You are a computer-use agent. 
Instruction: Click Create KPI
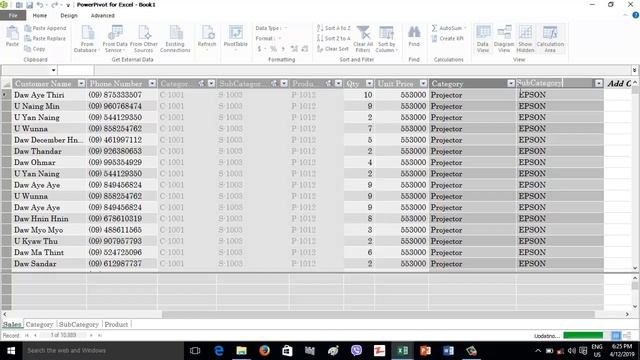click(447, 38)
